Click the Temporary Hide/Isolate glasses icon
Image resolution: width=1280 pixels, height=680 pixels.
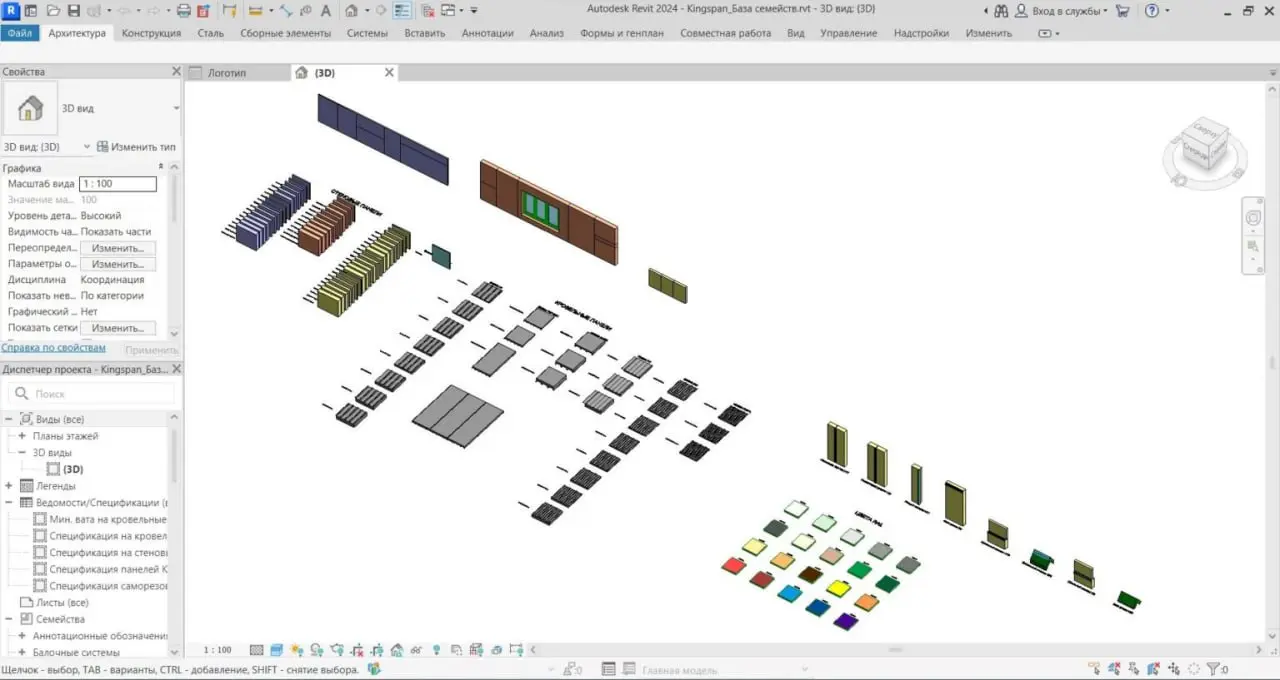pos(416,650)
